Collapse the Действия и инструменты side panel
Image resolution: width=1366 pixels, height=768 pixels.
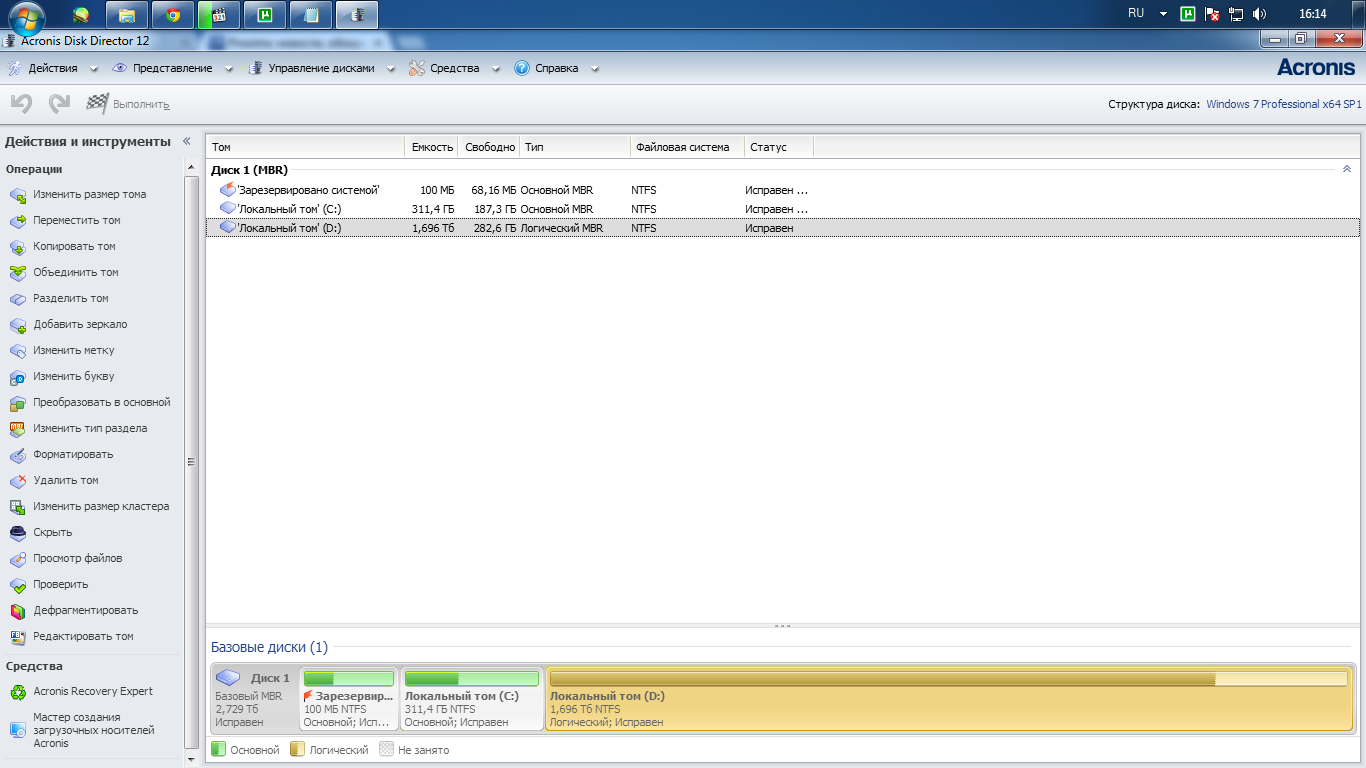(186, 142)
